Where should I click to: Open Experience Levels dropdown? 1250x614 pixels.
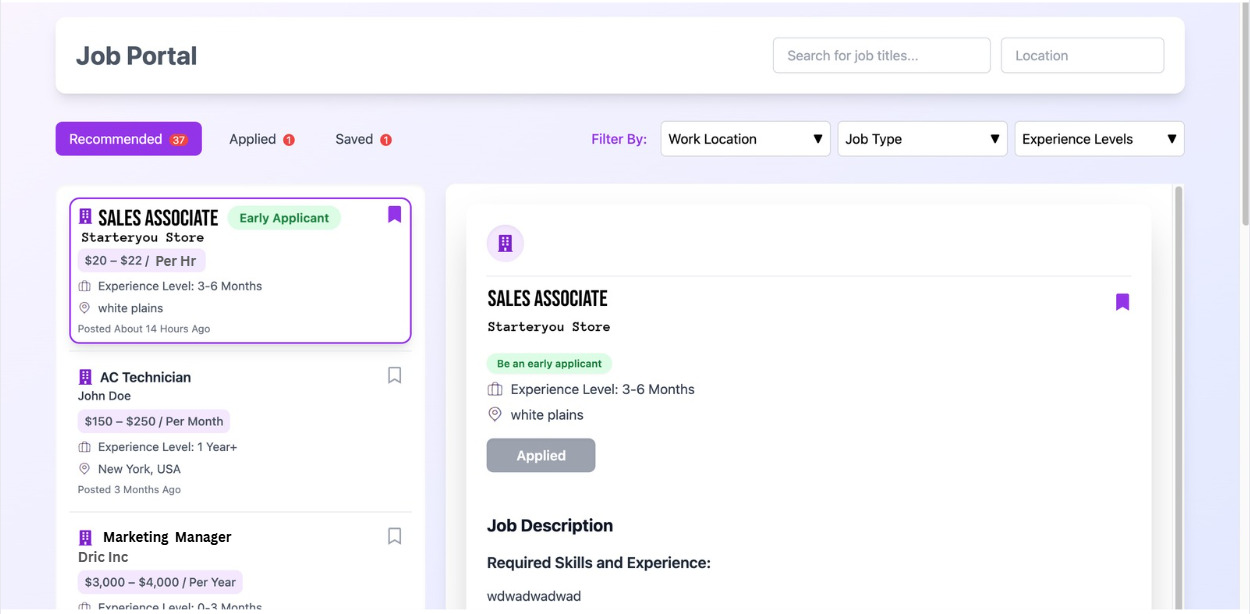[x=1099, y=139]
